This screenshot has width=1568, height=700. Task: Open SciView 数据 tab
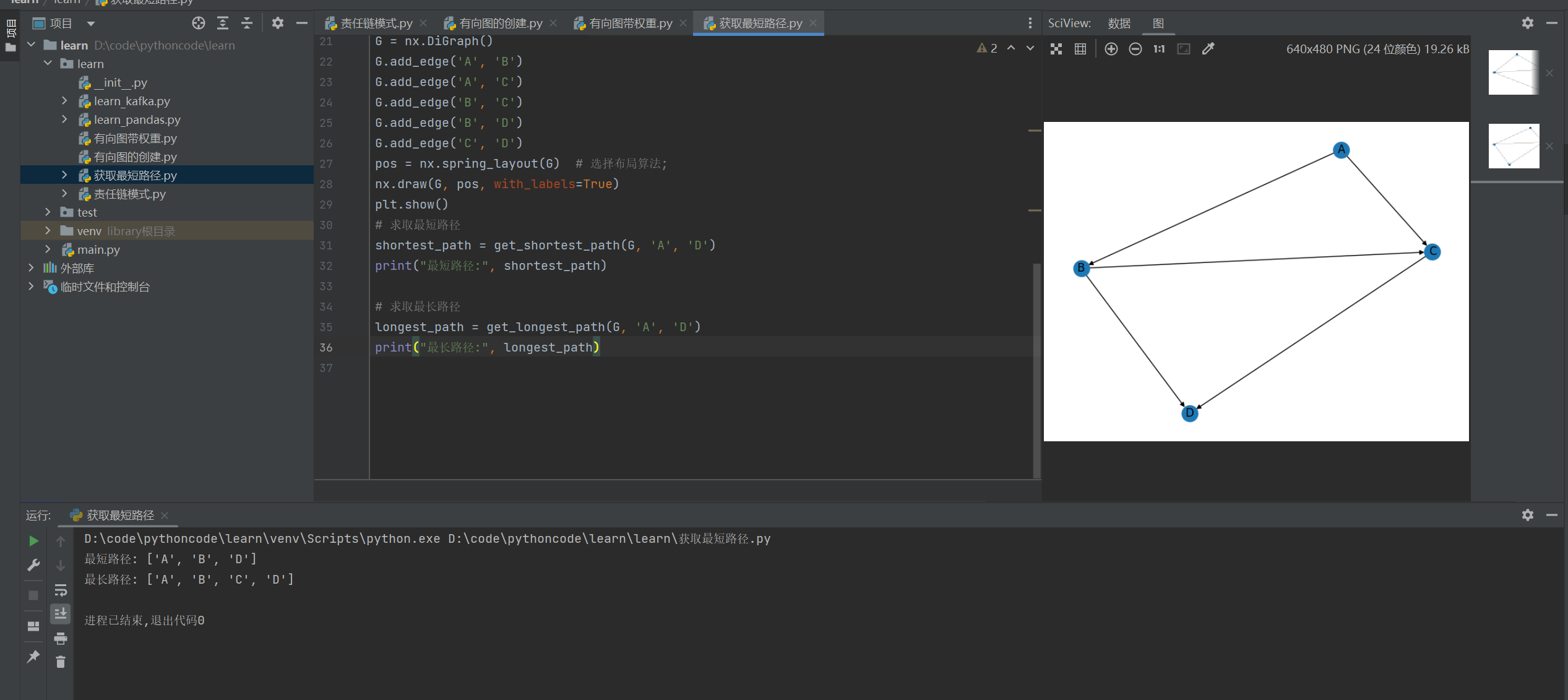[x=1119, y=24]
